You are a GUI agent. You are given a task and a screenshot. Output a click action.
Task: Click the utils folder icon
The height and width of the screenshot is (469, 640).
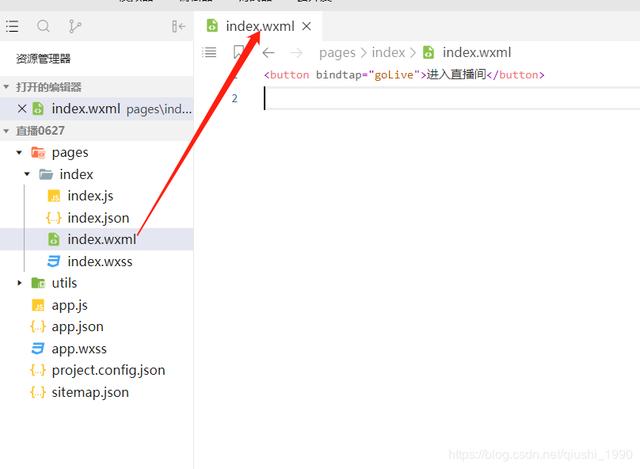[38, 283]
